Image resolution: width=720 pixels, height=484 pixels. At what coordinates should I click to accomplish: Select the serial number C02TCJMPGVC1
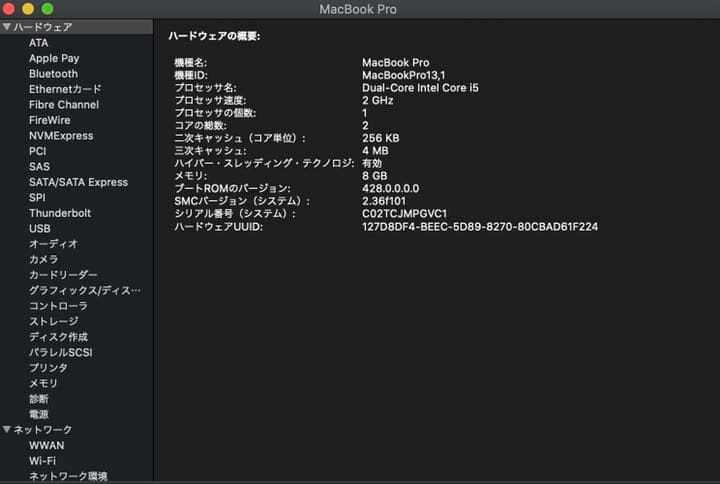404,214
